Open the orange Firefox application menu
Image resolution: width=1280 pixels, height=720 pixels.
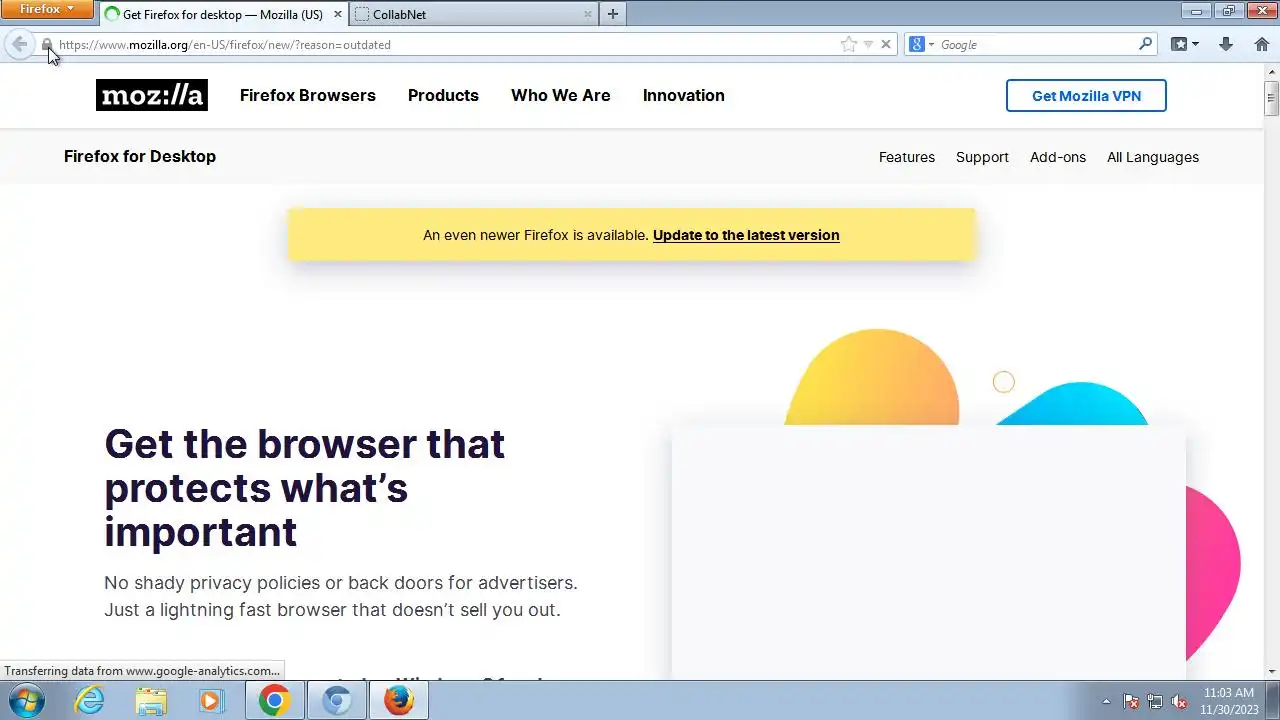(x=47, y=10)
